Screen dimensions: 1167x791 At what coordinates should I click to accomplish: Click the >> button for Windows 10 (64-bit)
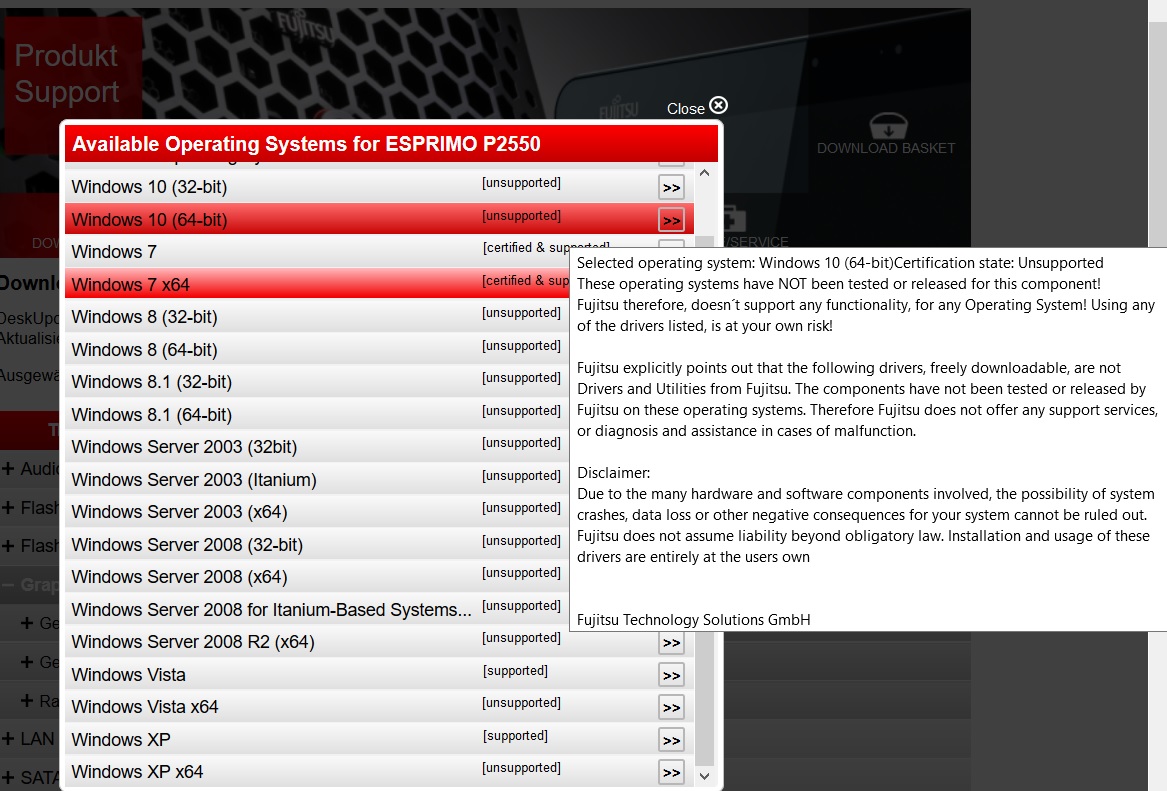671,220
